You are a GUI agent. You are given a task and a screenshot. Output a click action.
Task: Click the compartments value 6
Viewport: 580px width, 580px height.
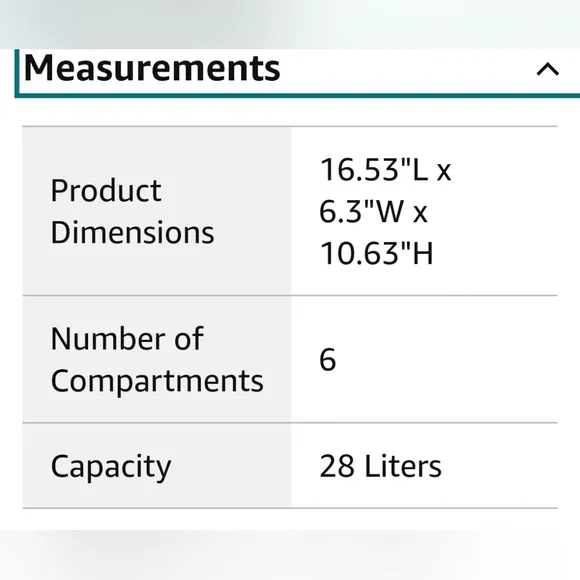point(328,360)
